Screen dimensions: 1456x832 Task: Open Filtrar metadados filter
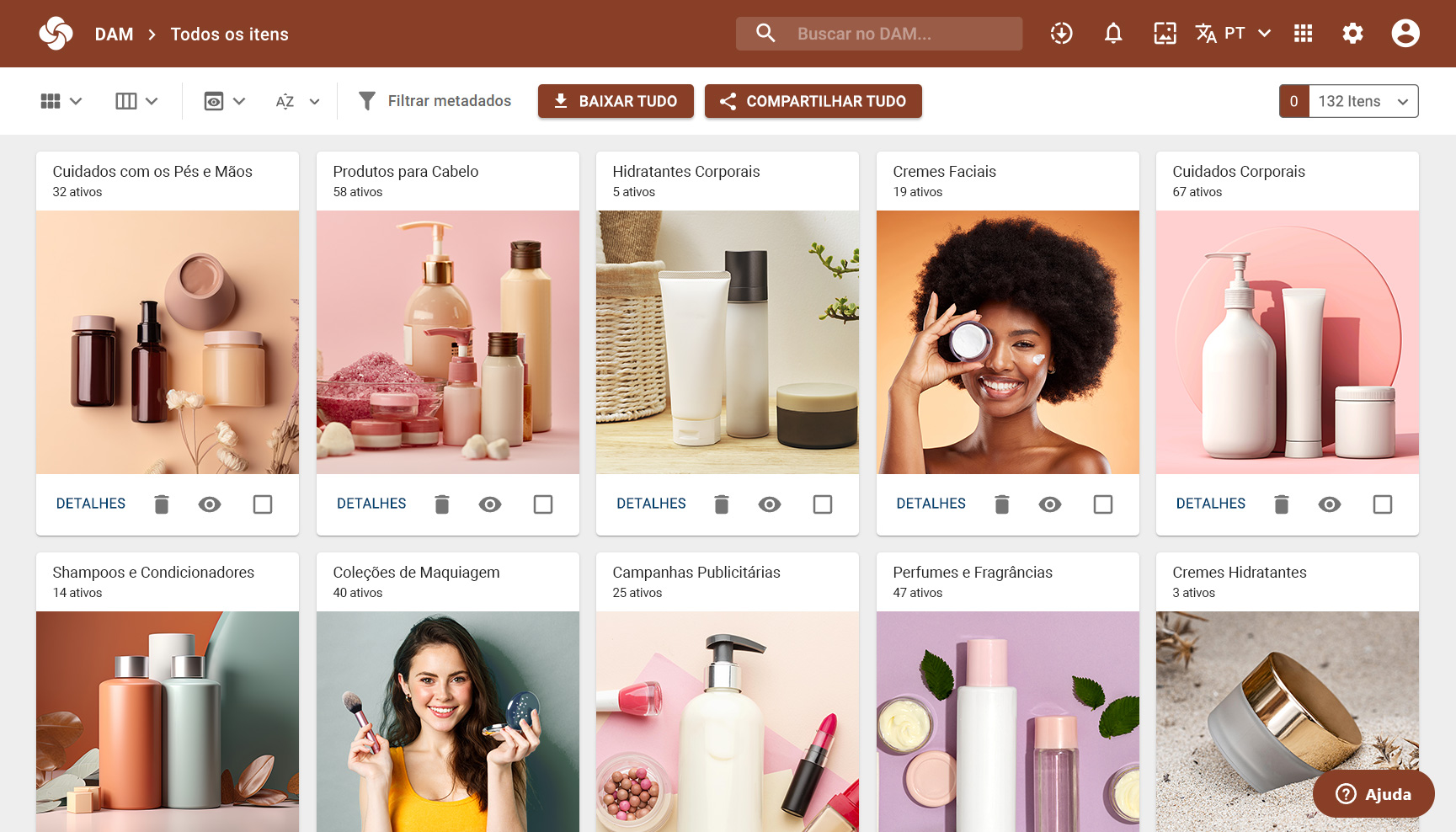click(x=435, y=101)
